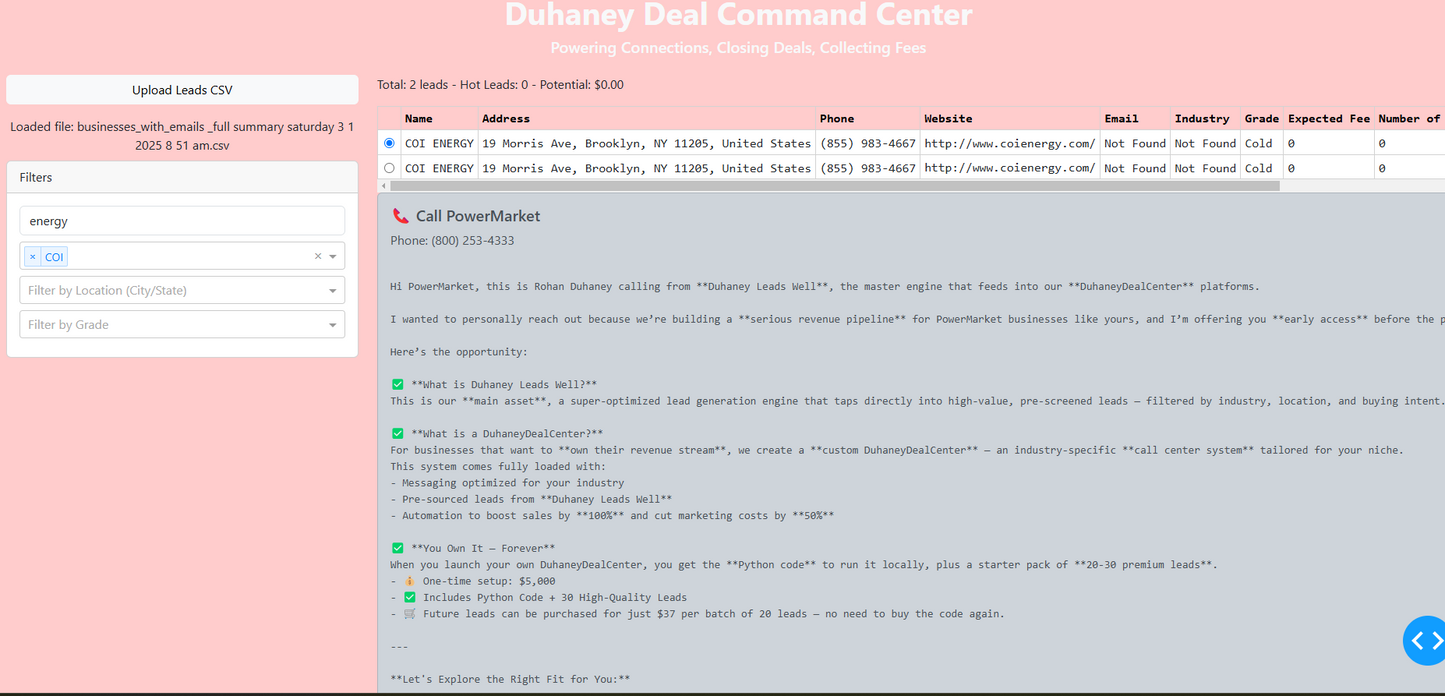The height and width of the screenshot is (696, 1445).
Task: Click the "Loaded file" name text
Action: coord(182,136)
